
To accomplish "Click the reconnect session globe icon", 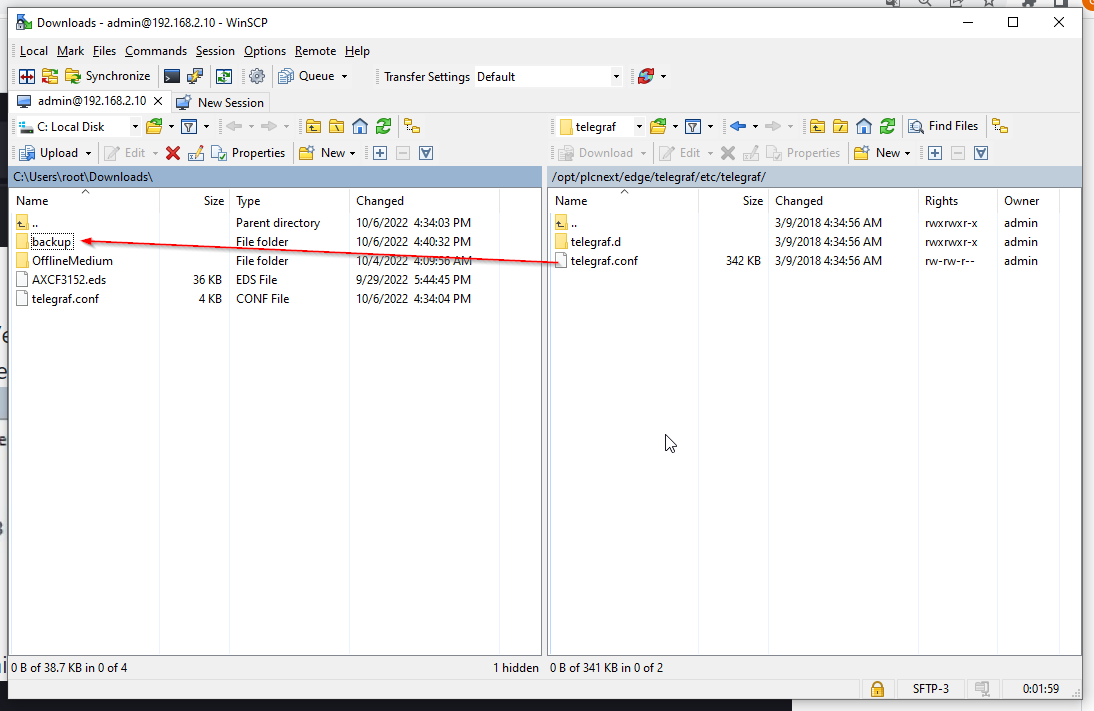I will coord(645,76).
